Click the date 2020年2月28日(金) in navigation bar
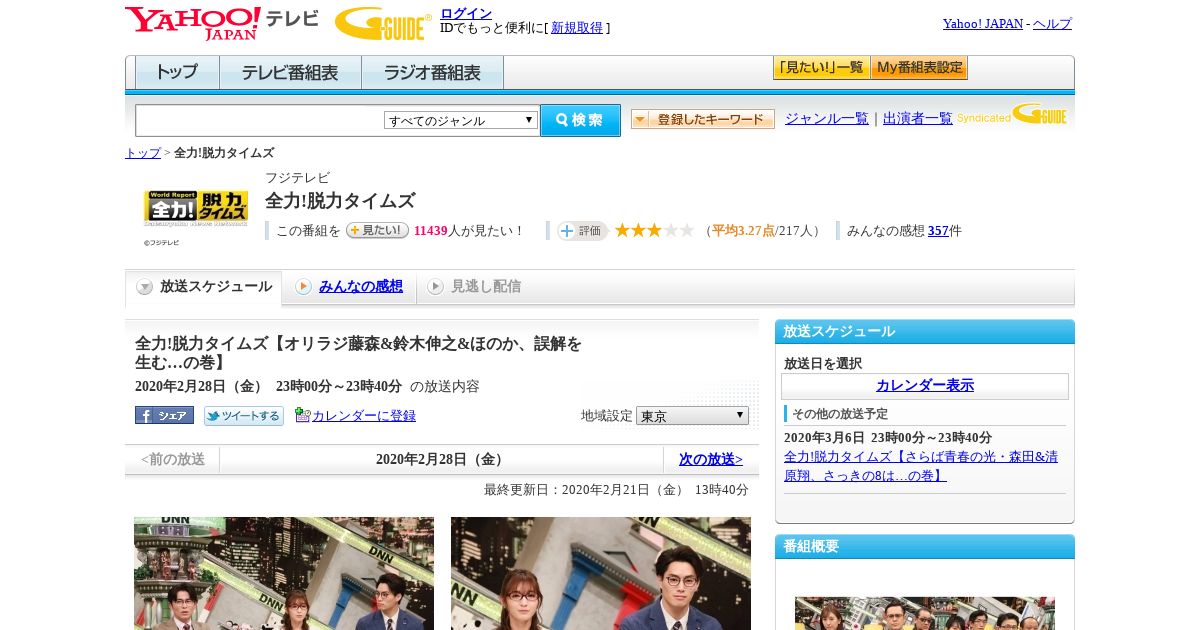 (x=441, y=460)
